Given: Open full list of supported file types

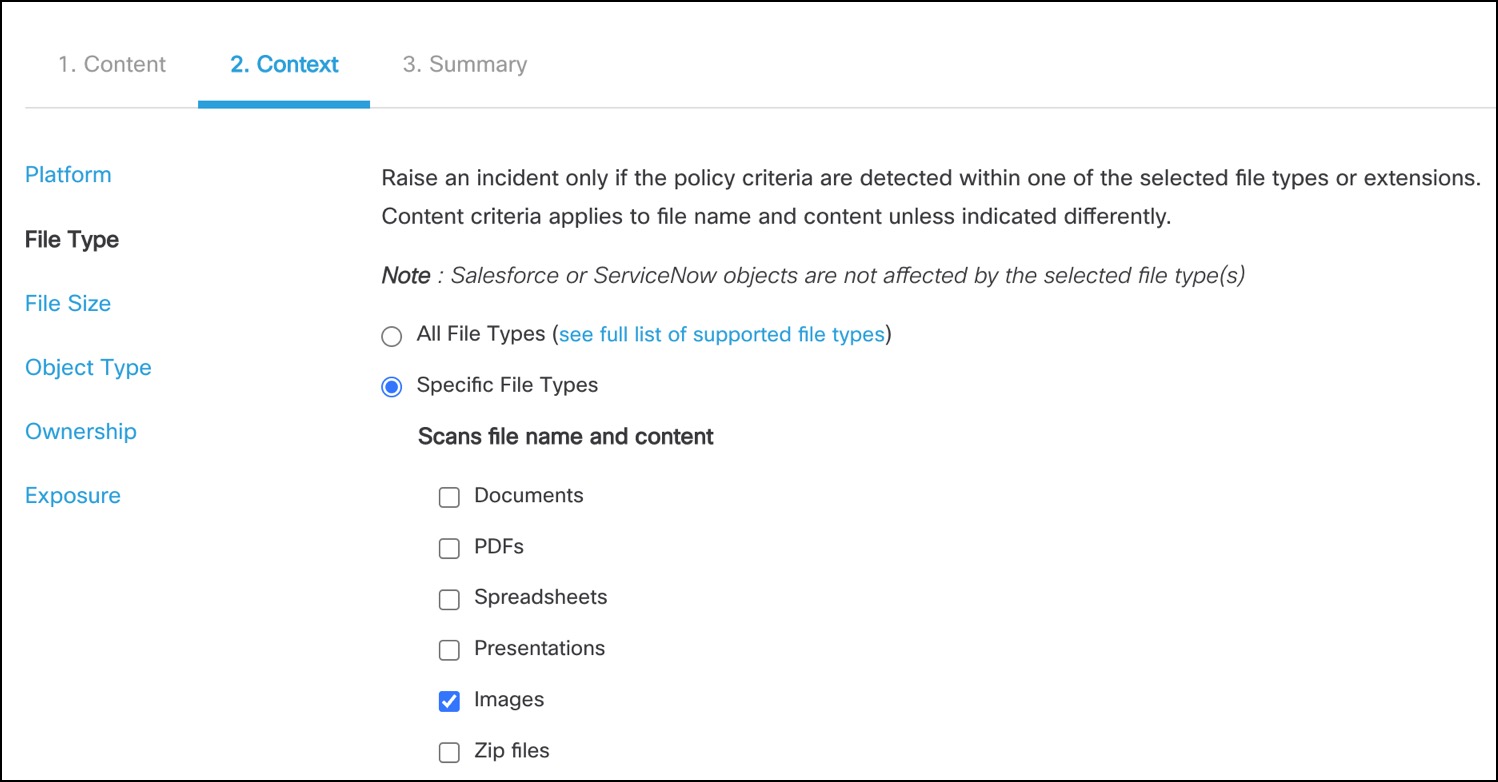Looking at the screenshot, I should click(x=721, y=335).
